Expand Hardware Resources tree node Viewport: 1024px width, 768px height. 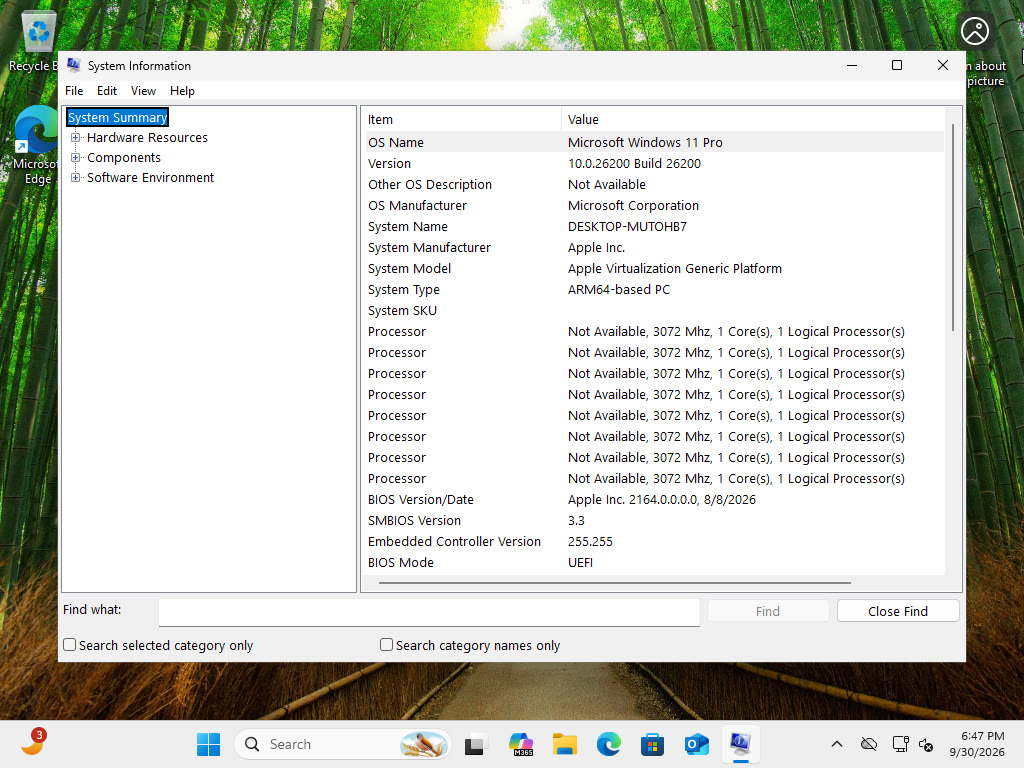76,138
